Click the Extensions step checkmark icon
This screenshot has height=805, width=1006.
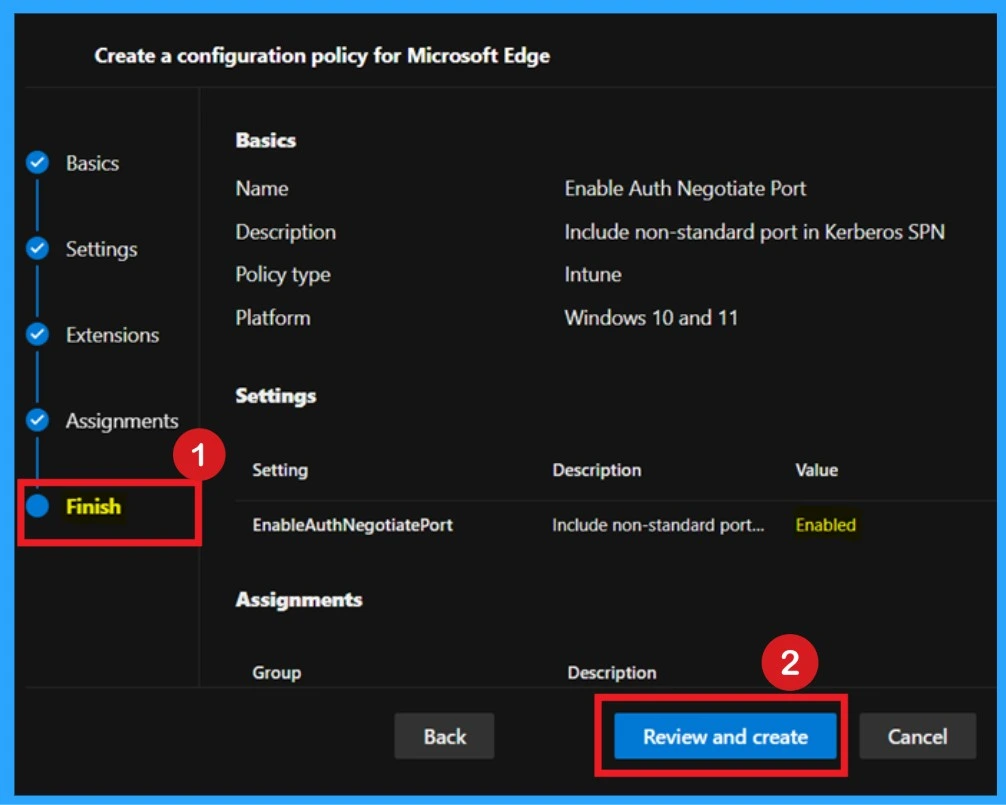pyautogui.click(x=37, y=334)
